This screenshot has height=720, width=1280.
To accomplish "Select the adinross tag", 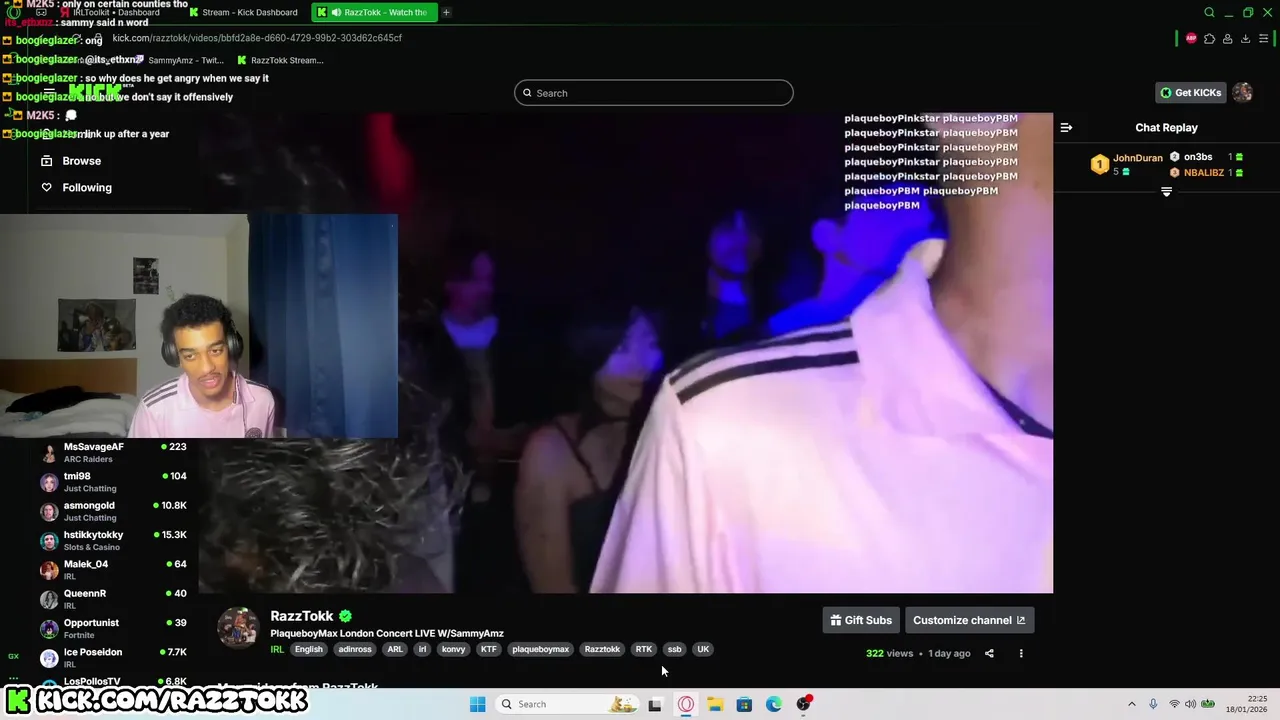I will pos(355,649).
